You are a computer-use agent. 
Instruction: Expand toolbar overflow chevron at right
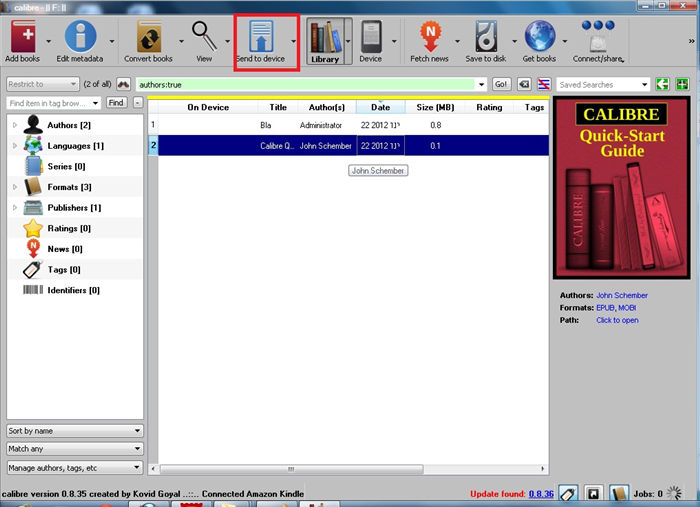[x=692, y=41]
